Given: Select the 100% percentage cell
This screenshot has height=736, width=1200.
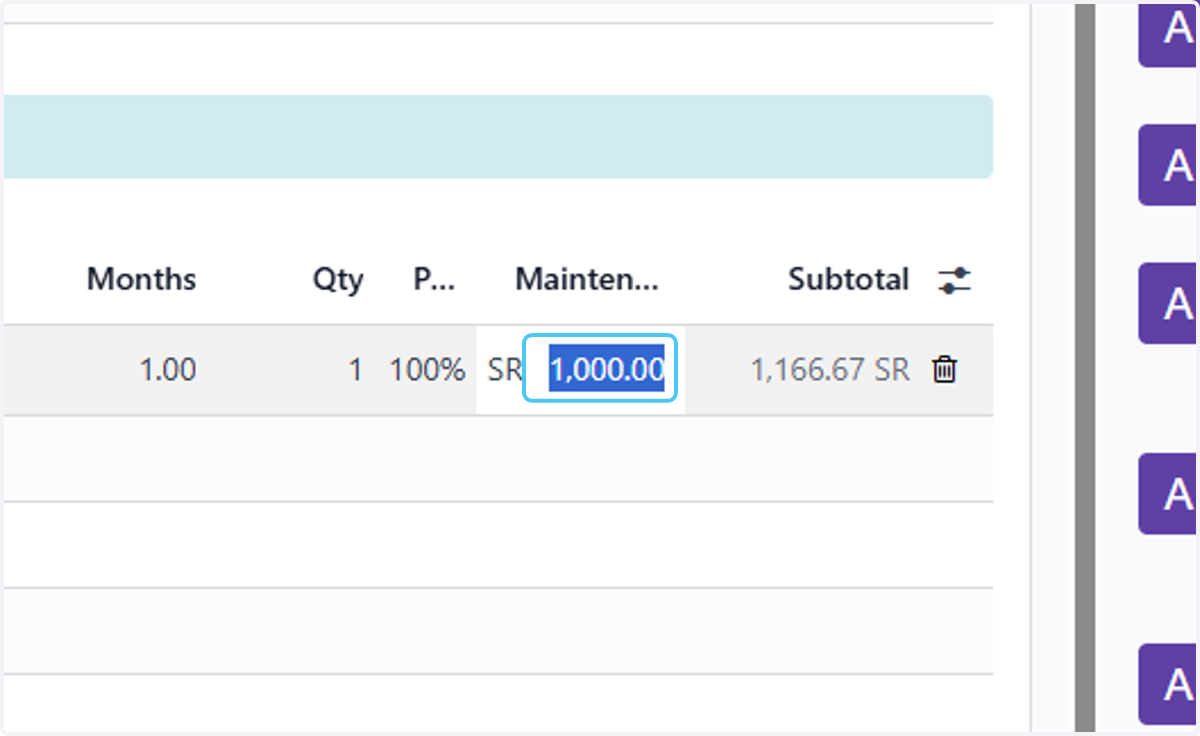Looking at the screenshot, I should coord(427,370).
